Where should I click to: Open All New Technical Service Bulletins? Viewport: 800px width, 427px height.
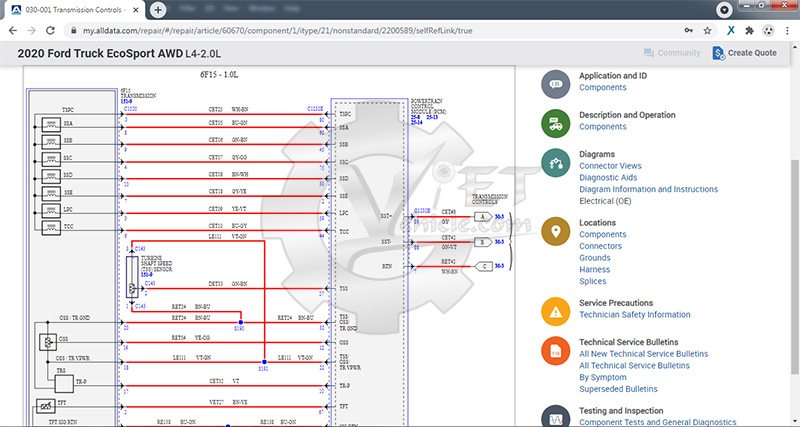point(643,354)
